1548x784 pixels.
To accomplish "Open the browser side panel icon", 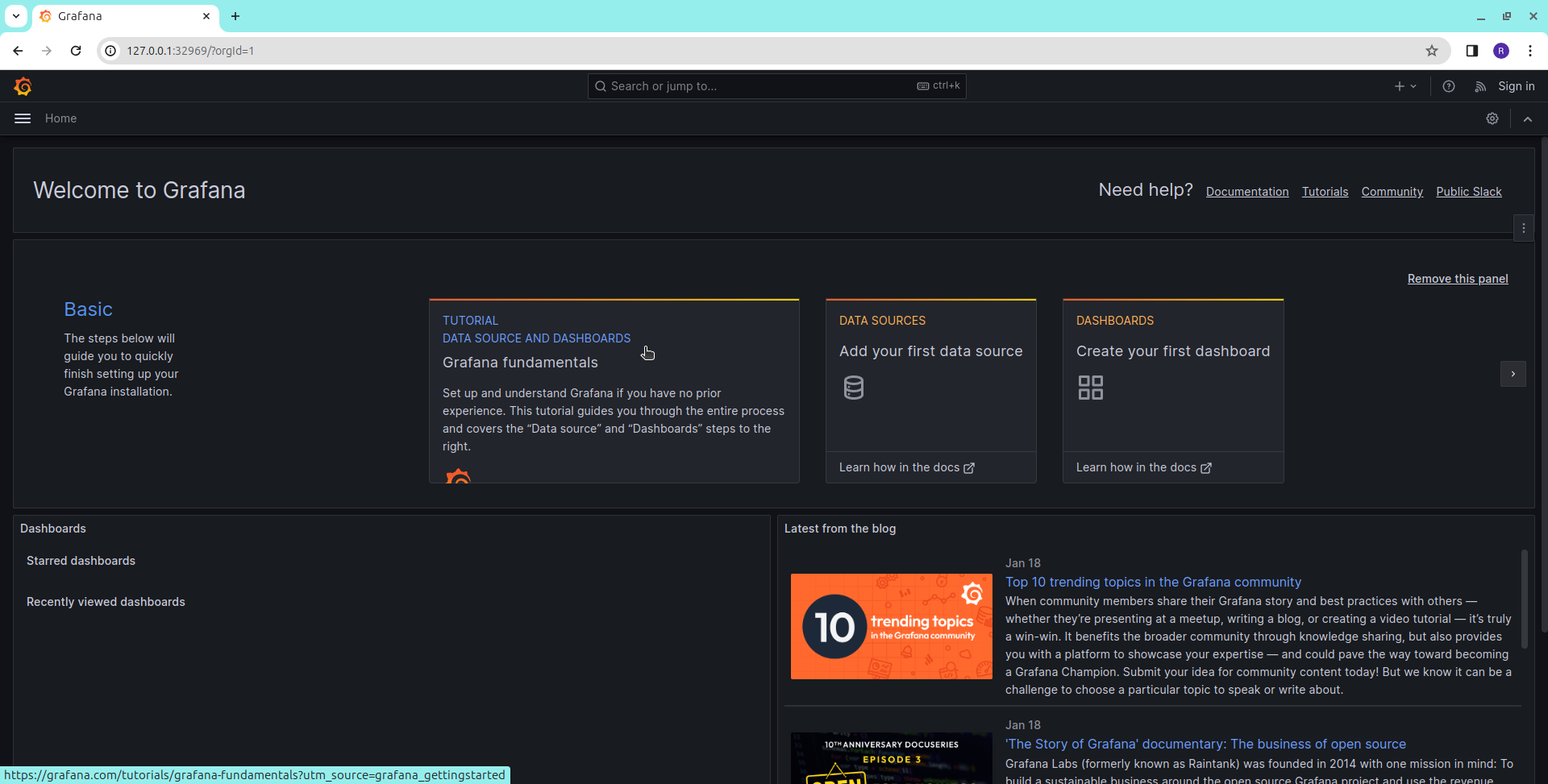I will (1472, 51).
